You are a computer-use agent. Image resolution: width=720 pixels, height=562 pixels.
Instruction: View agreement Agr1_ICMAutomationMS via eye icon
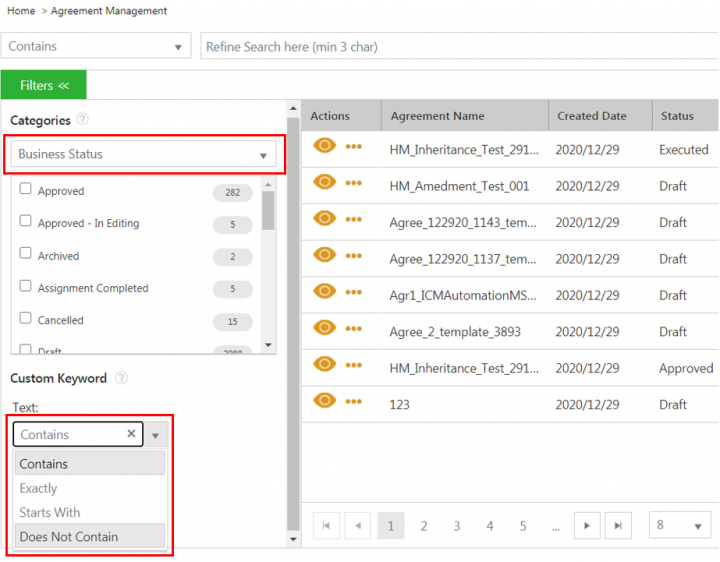(324, 292)
